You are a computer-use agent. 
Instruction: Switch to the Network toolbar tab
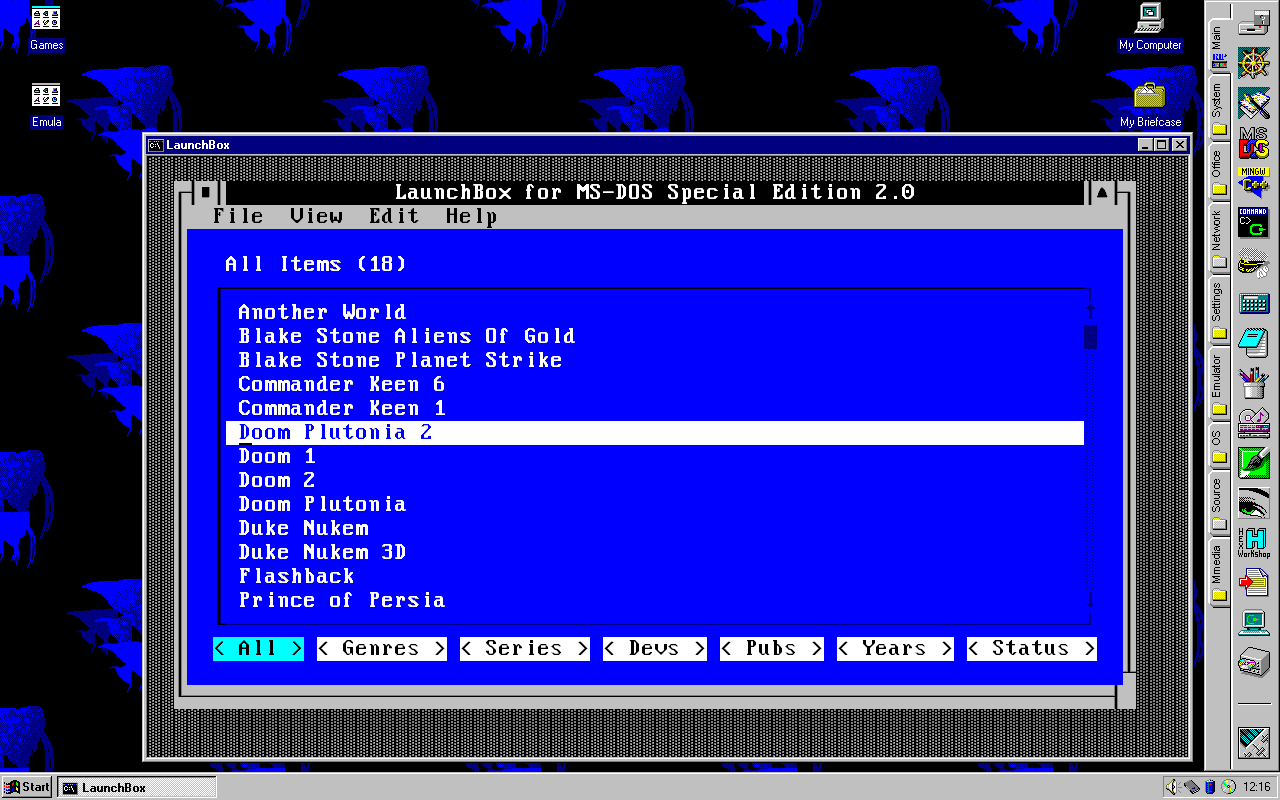point(1218,239)
